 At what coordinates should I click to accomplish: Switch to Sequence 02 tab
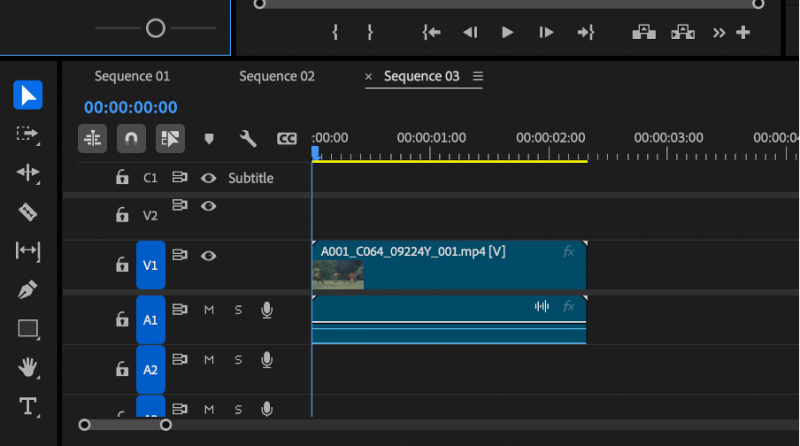277,76
